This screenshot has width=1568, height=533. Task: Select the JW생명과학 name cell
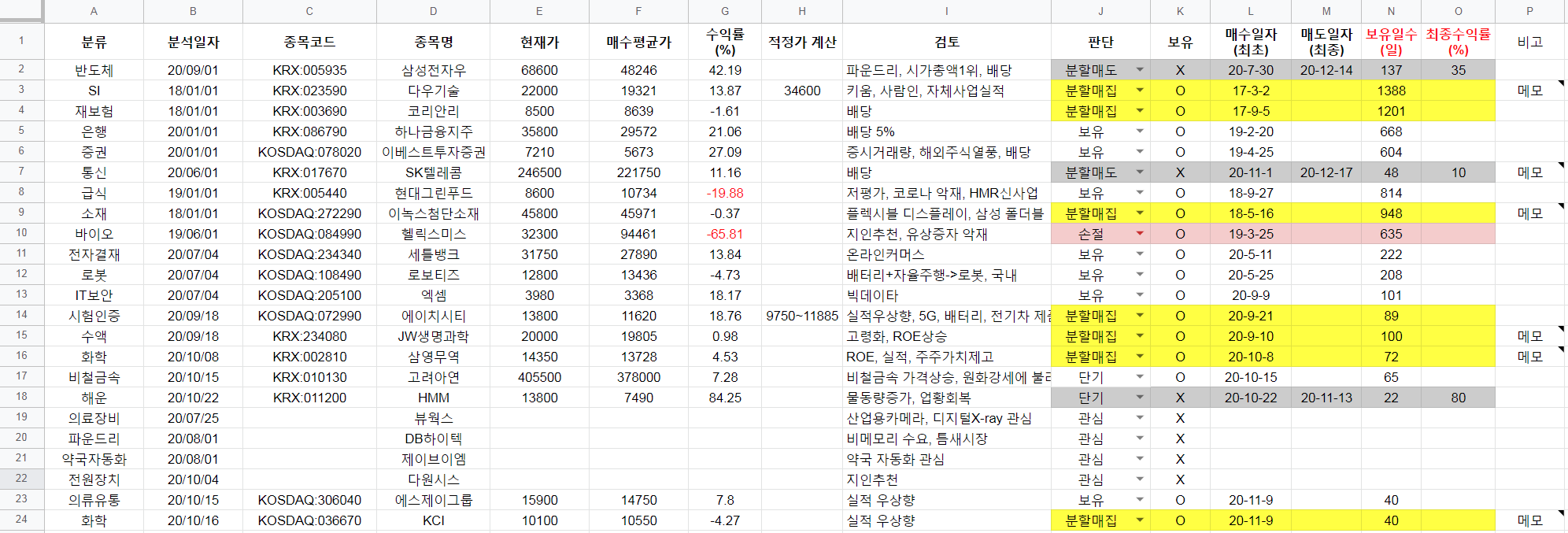pyautogui.click(x=433, y=336)
